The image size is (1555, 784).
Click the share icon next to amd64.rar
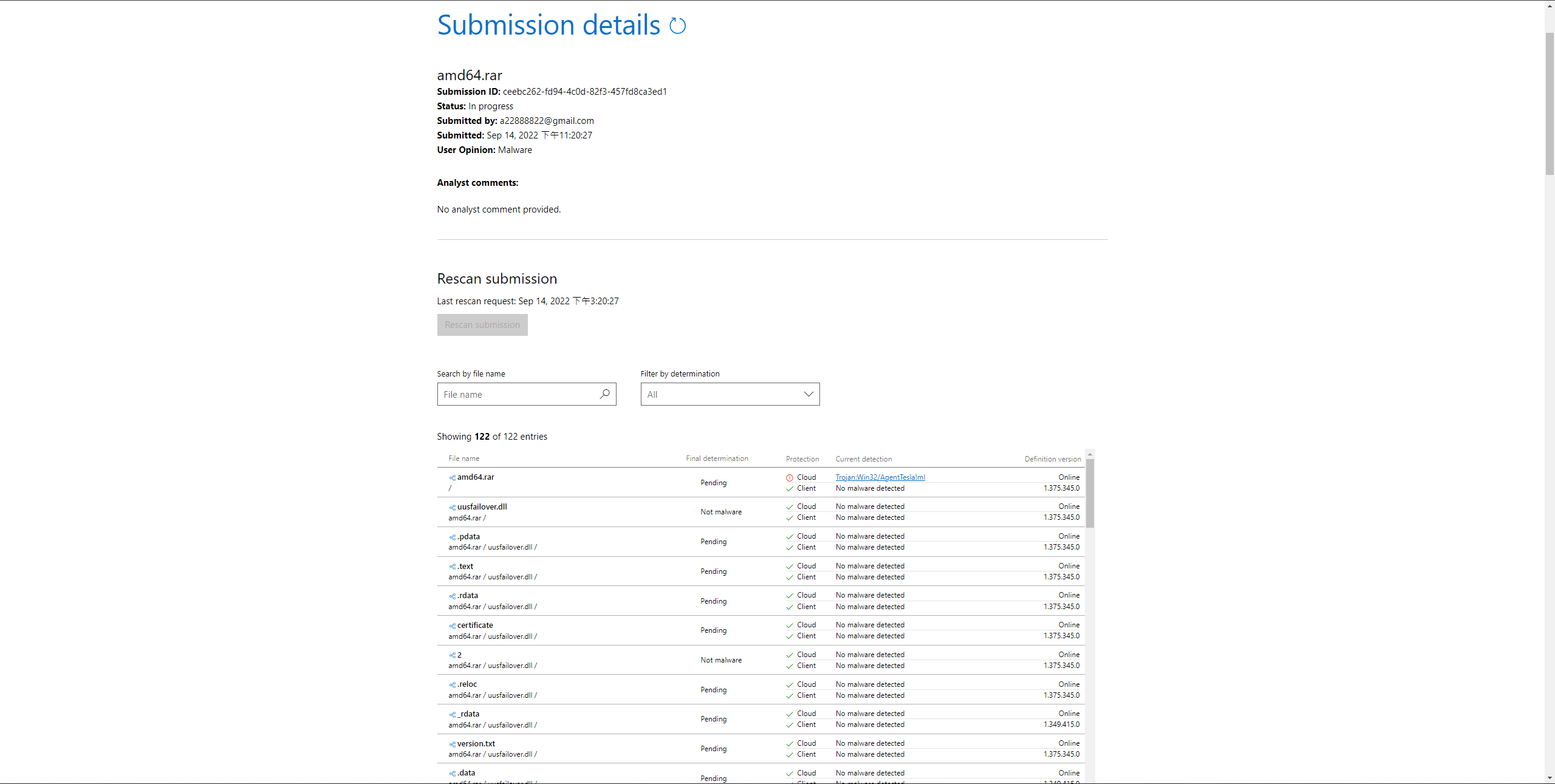[452, 478]
